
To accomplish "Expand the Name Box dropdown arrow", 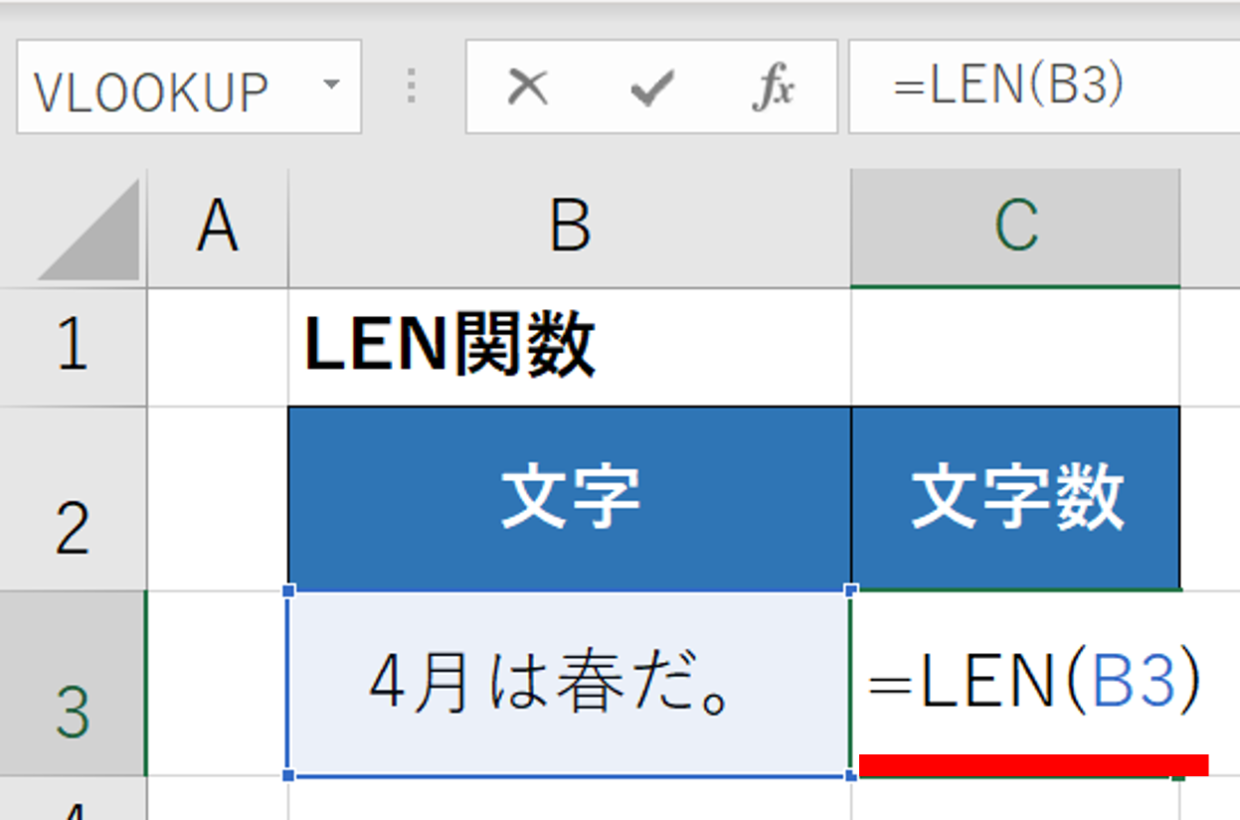I will (x=332, y=84).
